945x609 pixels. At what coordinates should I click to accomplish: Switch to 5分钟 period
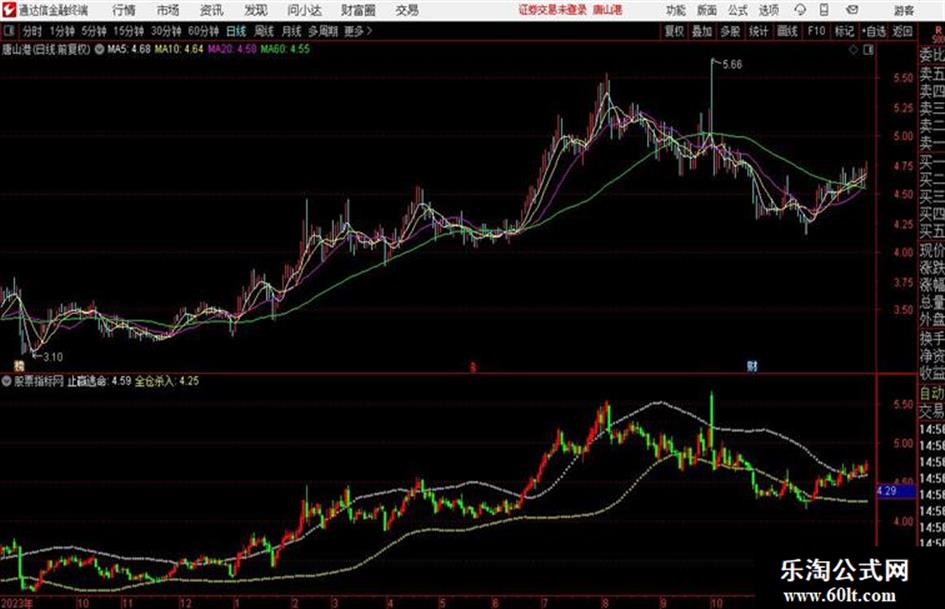93,31
